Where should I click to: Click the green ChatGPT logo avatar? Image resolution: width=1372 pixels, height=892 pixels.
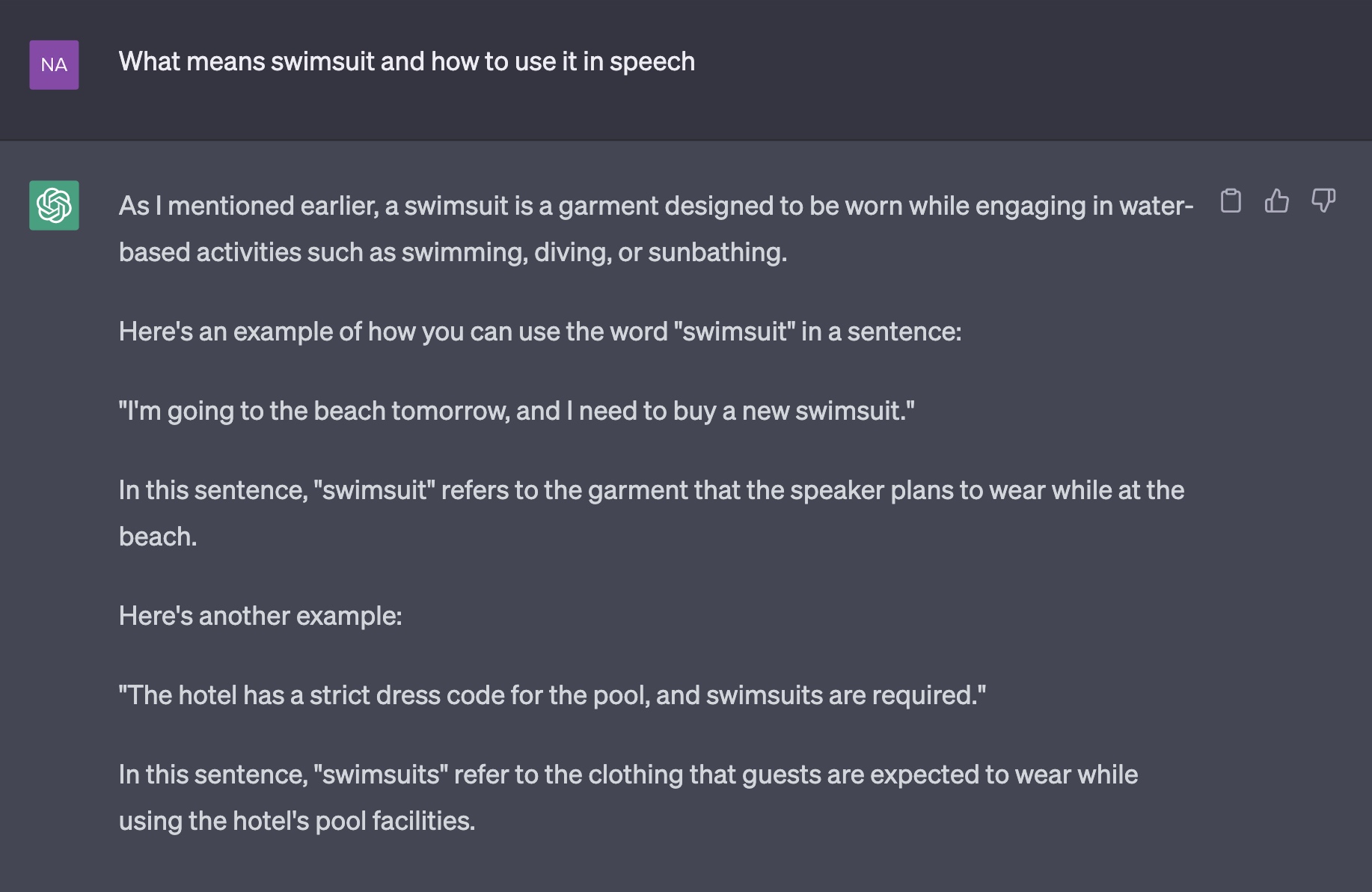pos(54,205)
